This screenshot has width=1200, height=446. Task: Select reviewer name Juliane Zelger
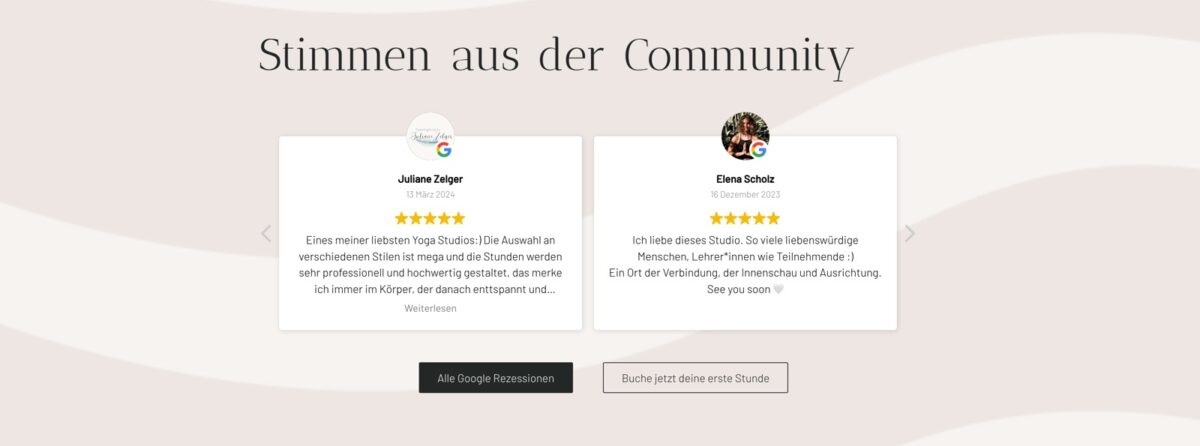point(430,179)
